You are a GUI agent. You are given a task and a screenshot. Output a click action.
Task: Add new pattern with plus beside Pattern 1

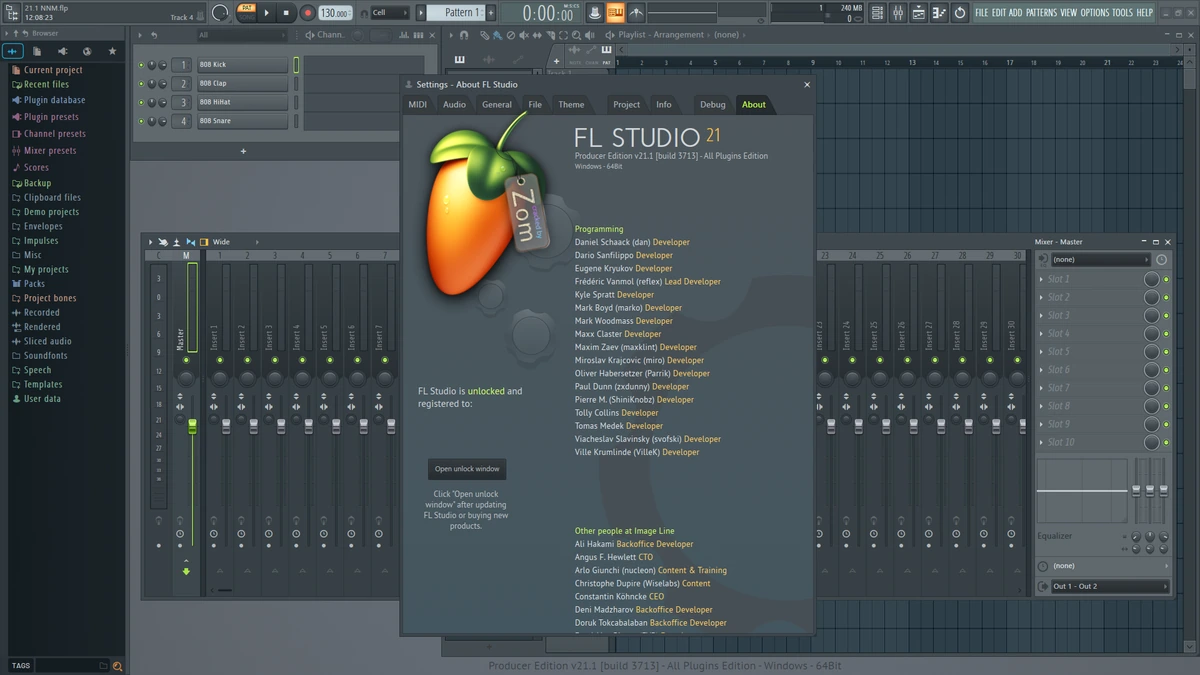pyautogui.click(x=490, y=13)
